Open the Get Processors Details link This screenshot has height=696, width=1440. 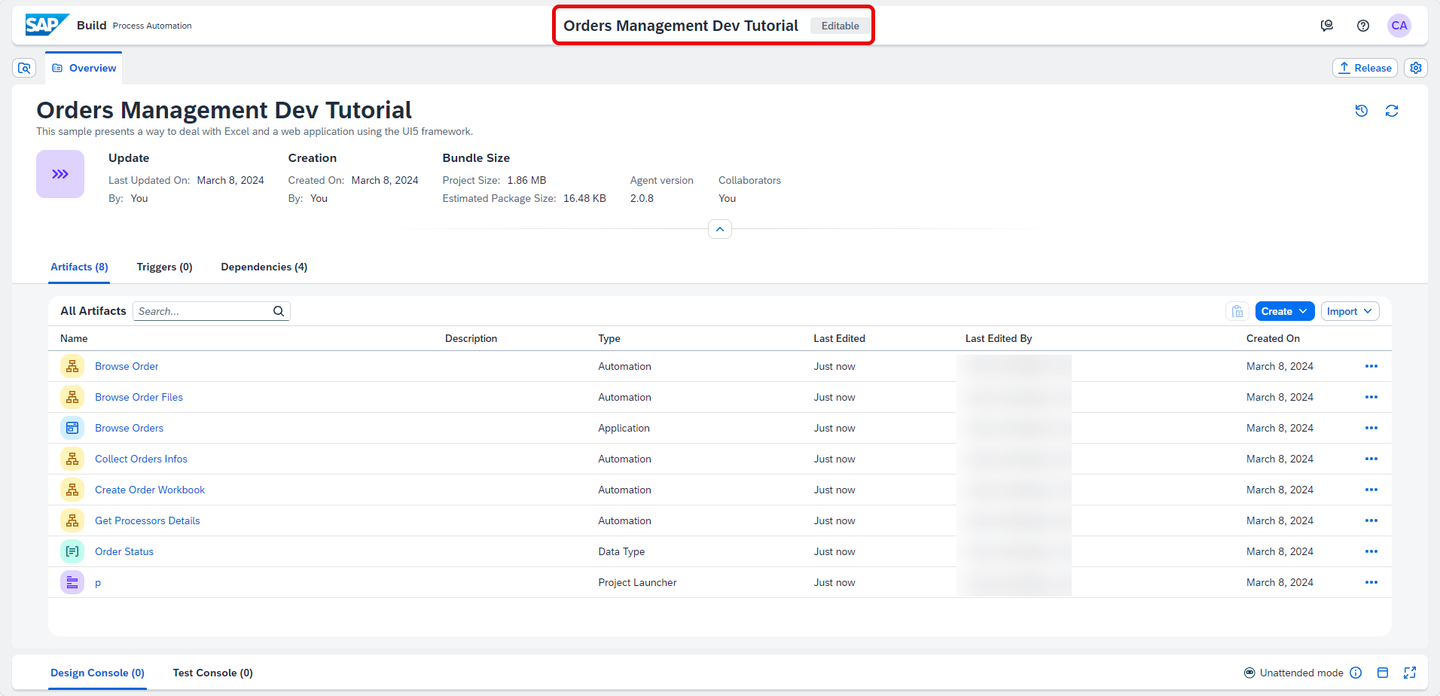[x=147, y=521]
